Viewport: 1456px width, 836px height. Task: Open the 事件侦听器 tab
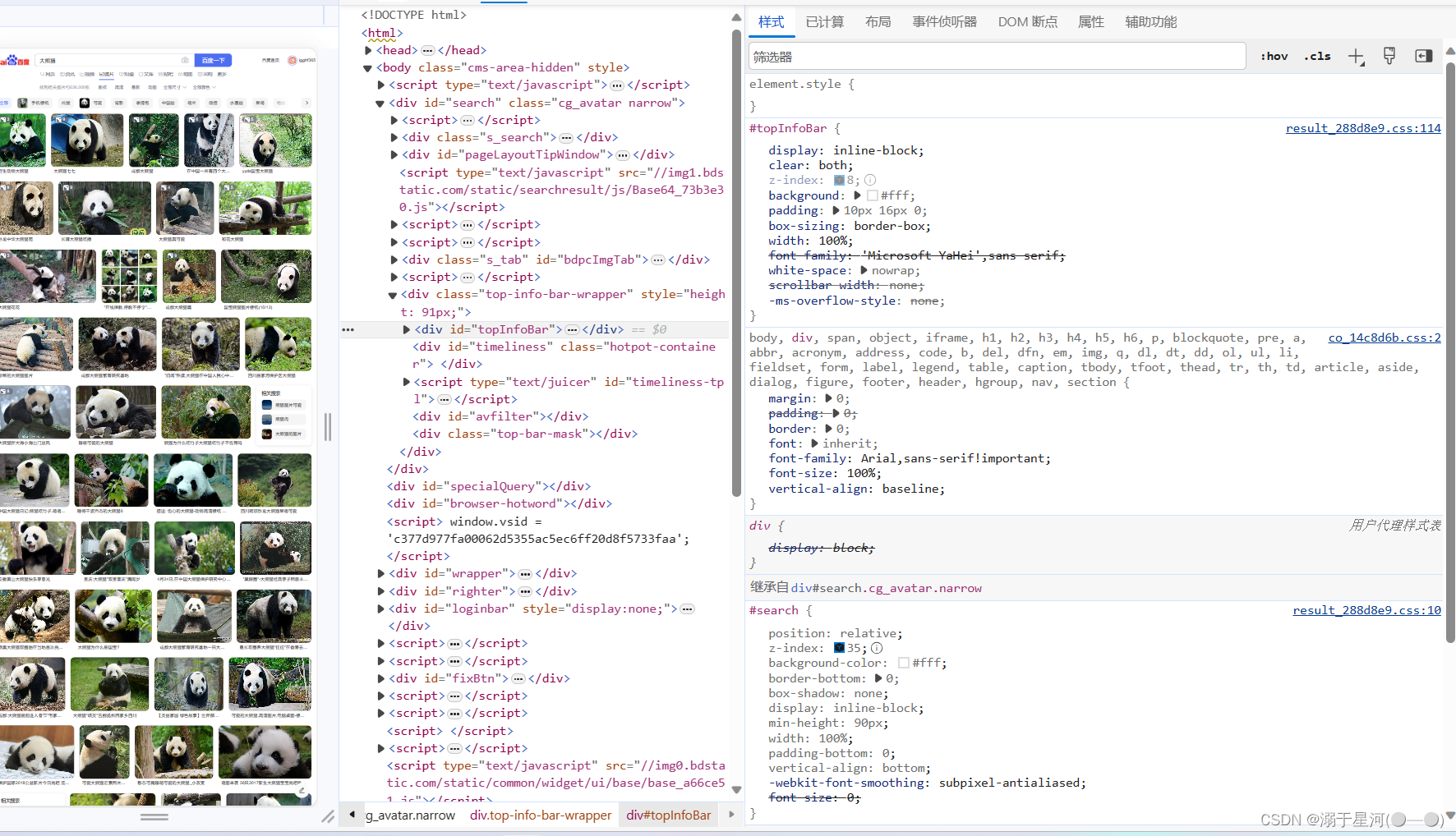click(x=944, y=21)
